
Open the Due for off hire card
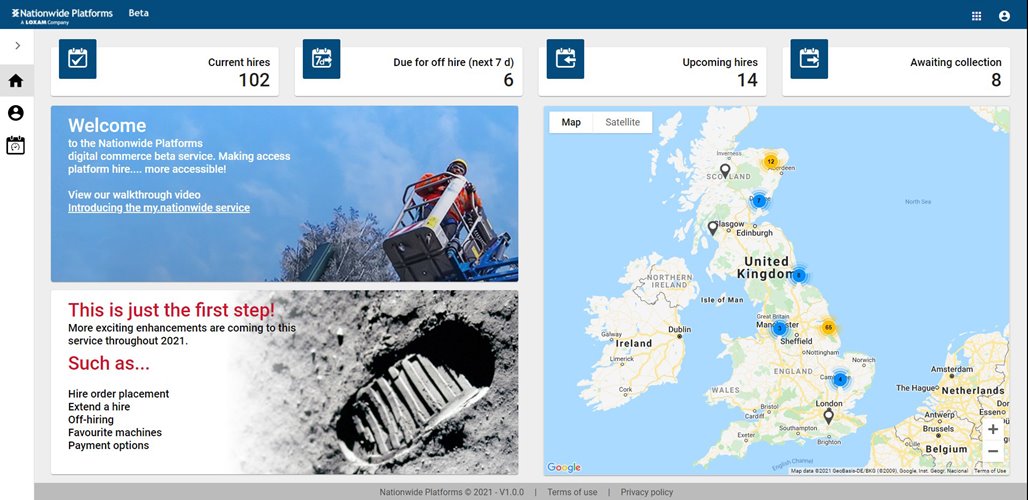click(x=408, y=71)
